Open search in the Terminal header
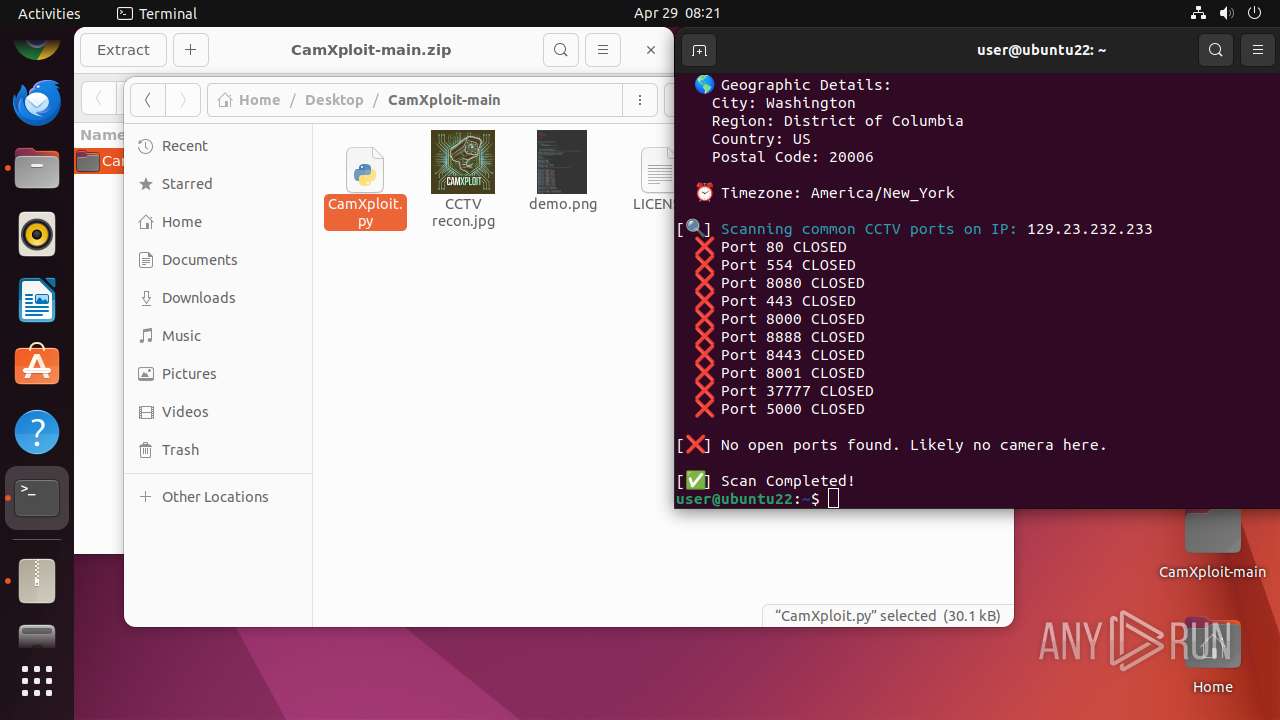 click(1216, 50)
